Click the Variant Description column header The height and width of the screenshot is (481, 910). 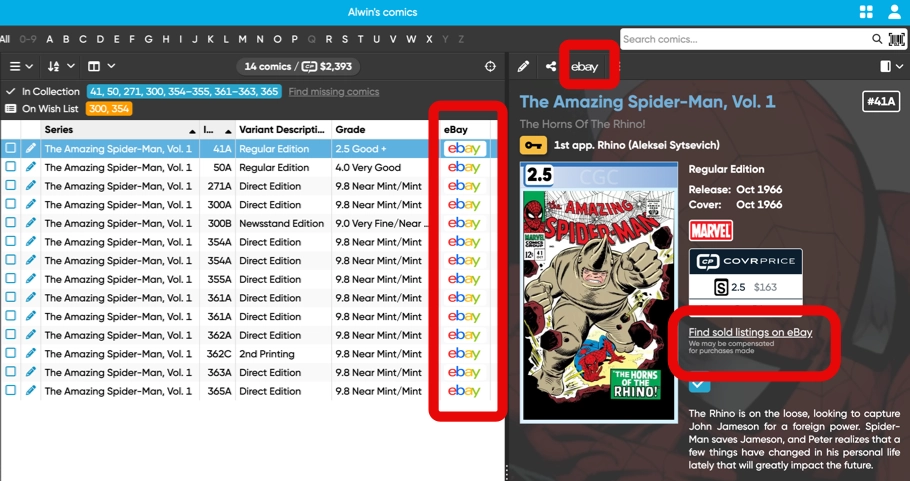pyautogui.click(x=283, y=130)
